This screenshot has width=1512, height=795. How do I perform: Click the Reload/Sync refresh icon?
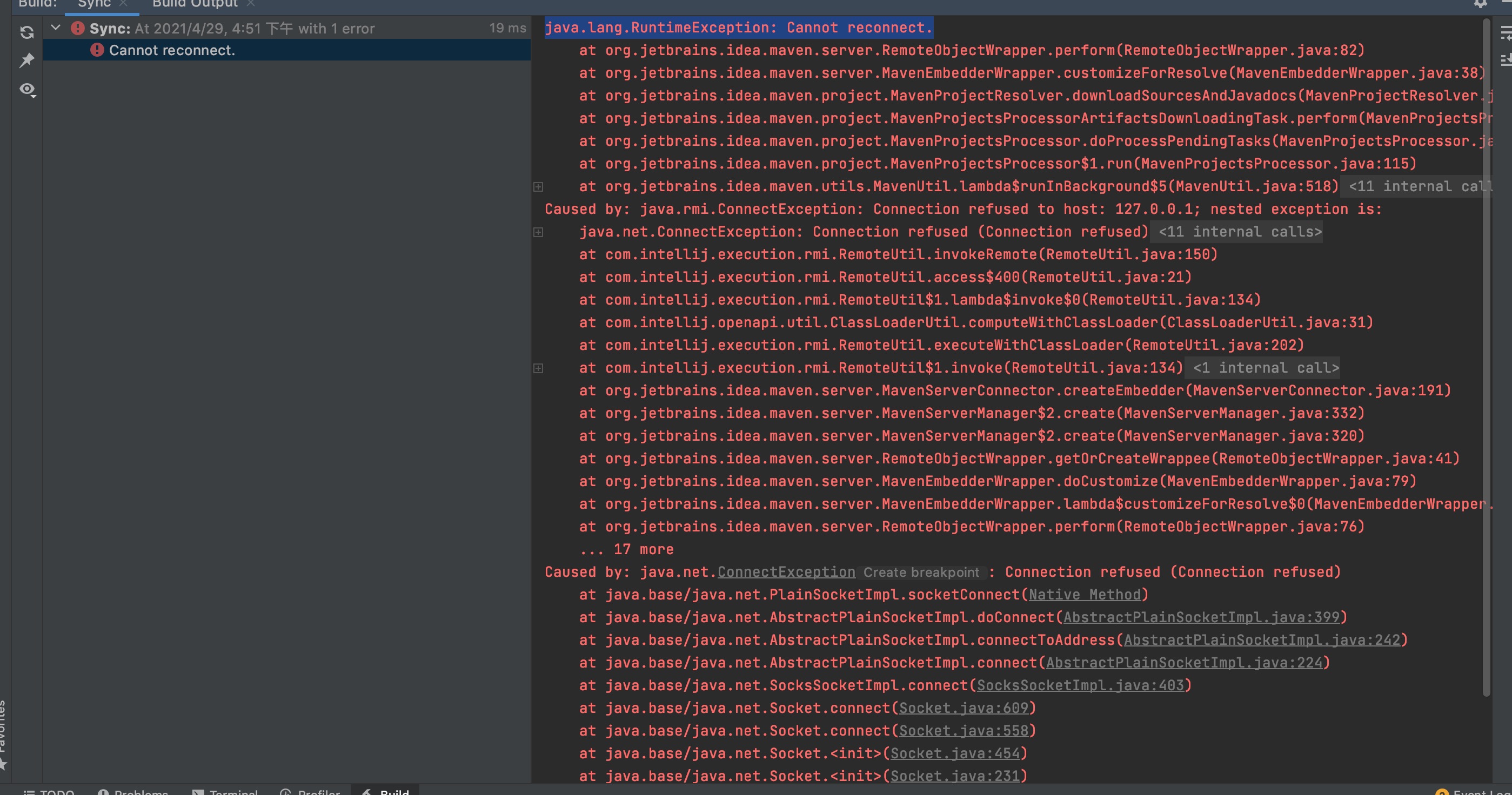pyautogui.click(x=27, y=32)
